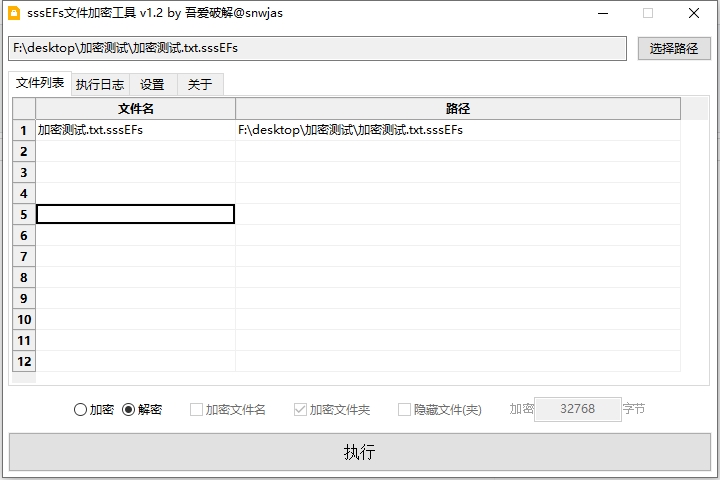720x480 pixels.
Task: Select row header 10
Action: point(24,319)
